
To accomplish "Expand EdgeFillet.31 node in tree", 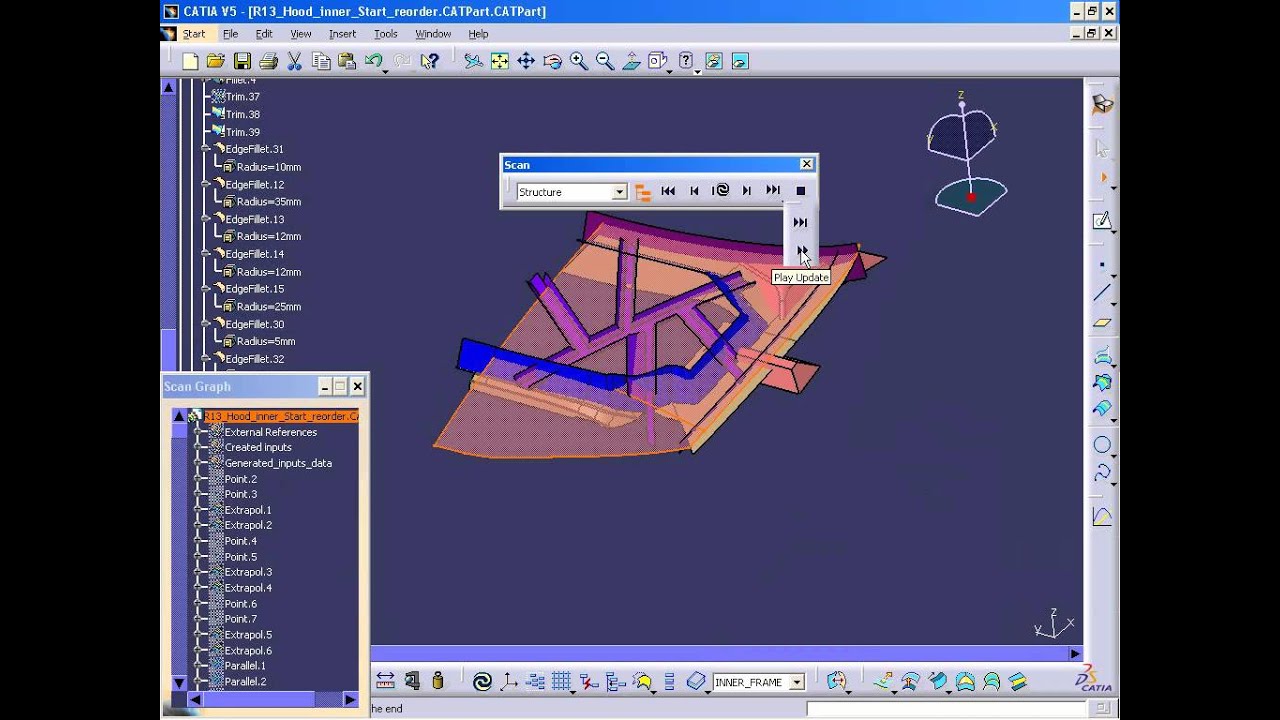I will pyautogui.click(x=205, y=149).
